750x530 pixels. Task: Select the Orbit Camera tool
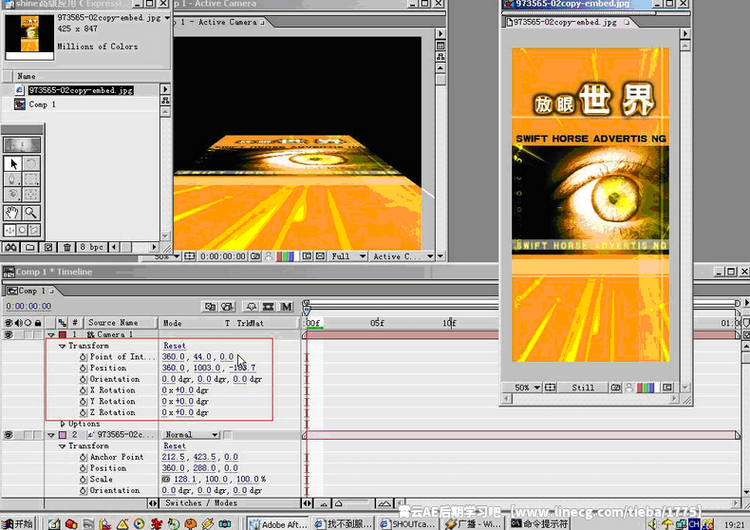[13, 194]
